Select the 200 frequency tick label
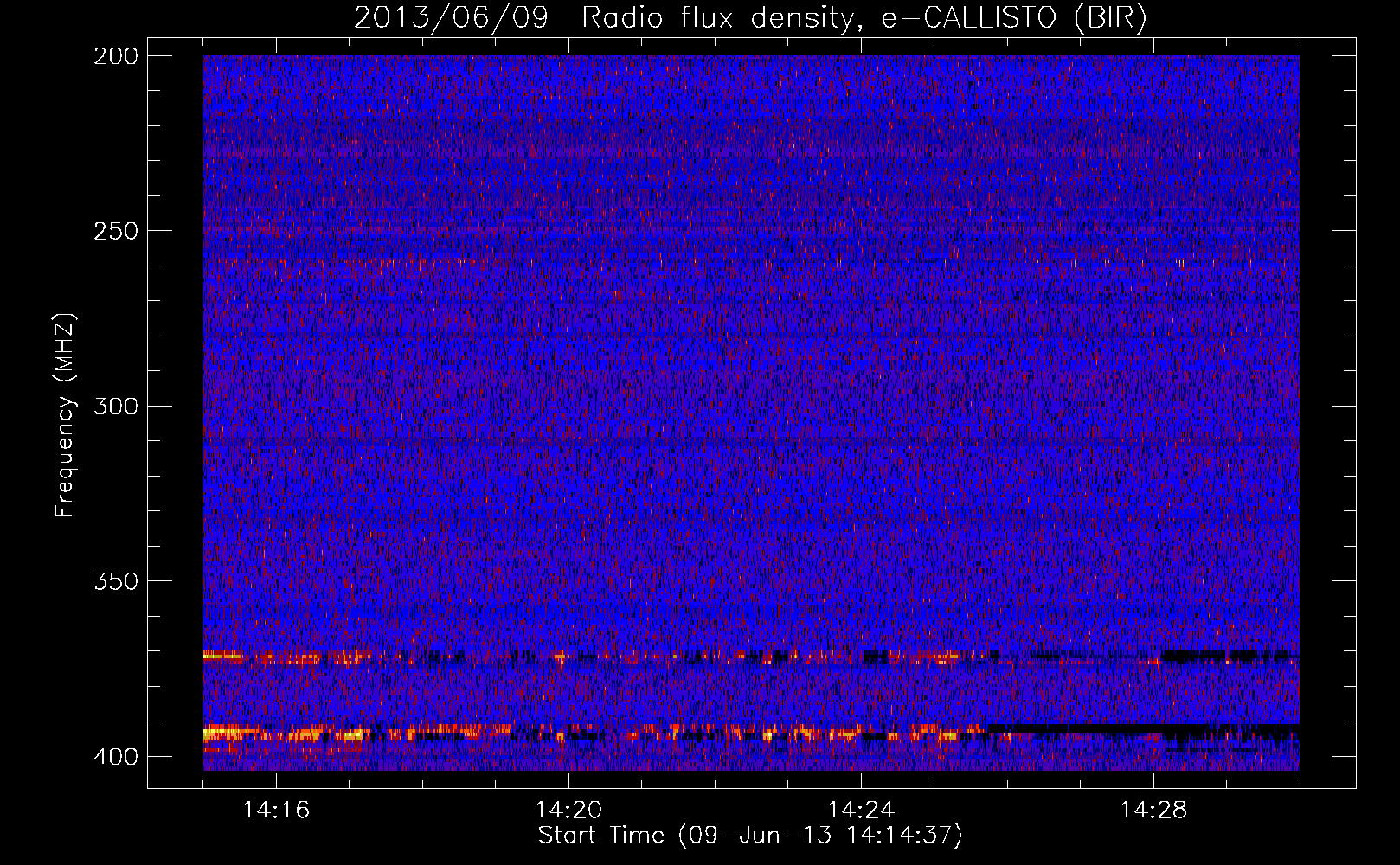Image resolution: width=1400 pixels, height=865 pixels. tap(116, 56)
